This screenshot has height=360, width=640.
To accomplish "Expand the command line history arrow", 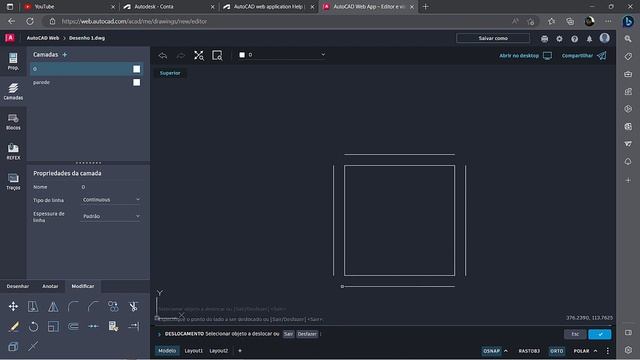I will point(159,334).
